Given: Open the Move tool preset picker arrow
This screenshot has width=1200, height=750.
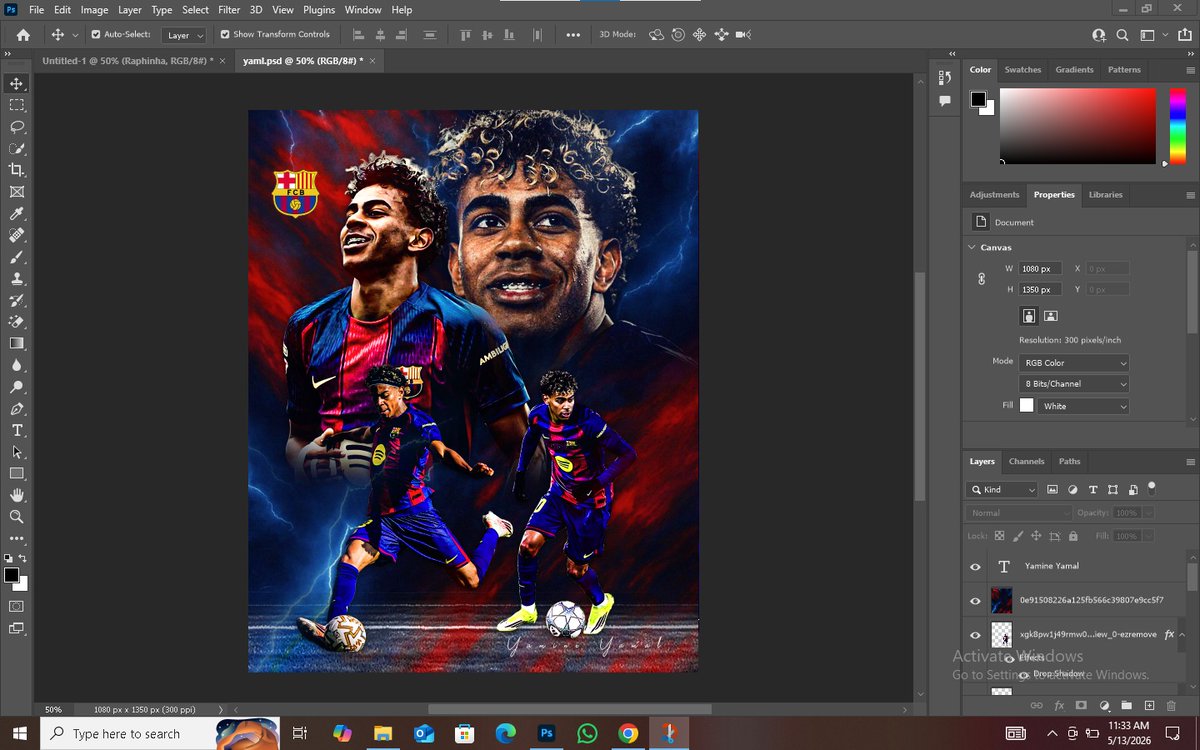Looking at the screenshot, I should pos(75,35).
